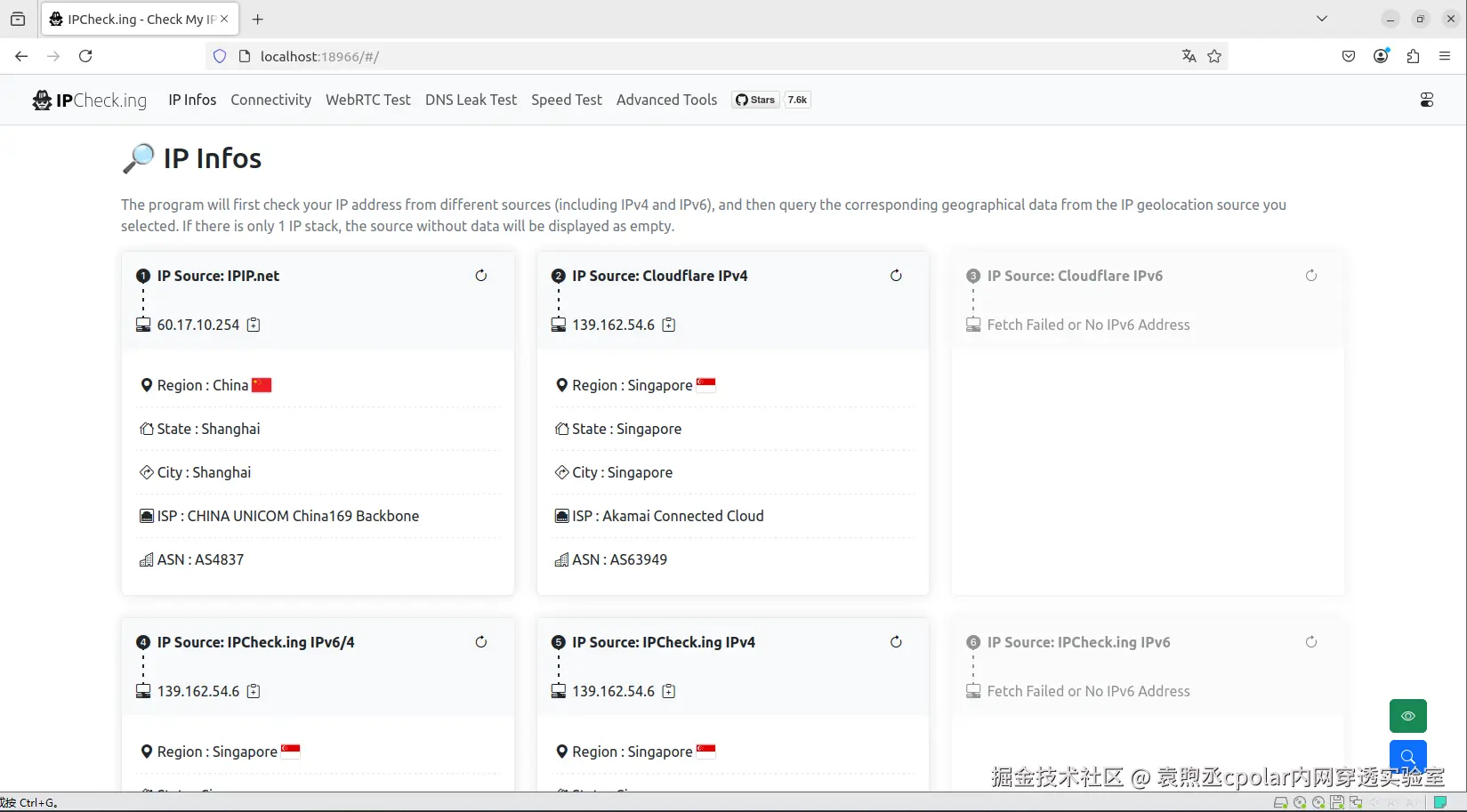Go back to the previous page
1467x812 pixels.
click(x=21, y=56)
